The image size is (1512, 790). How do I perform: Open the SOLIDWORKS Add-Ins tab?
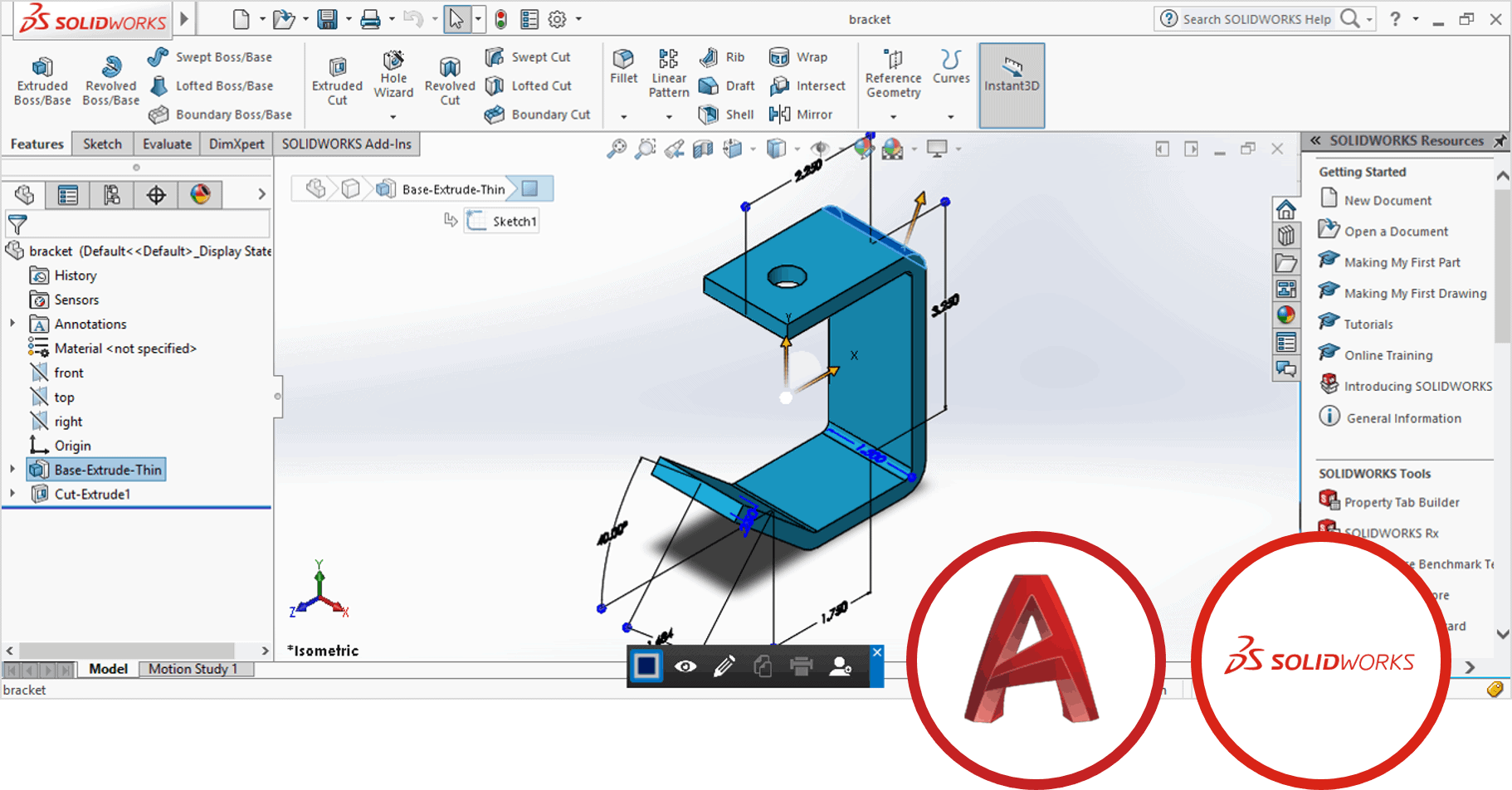[x=346, y=144]
